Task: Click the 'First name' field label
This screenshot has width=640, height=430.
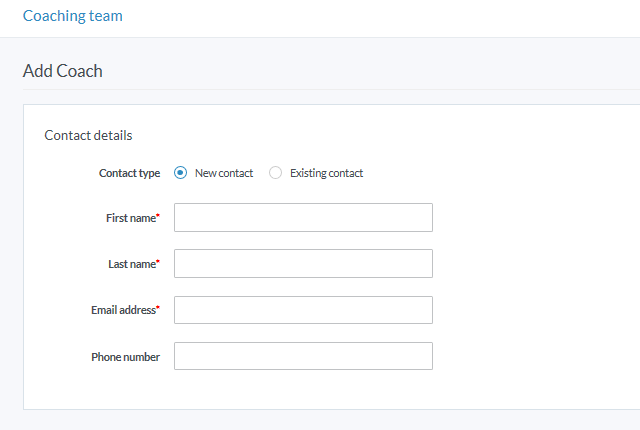Action: pos(130,218)
